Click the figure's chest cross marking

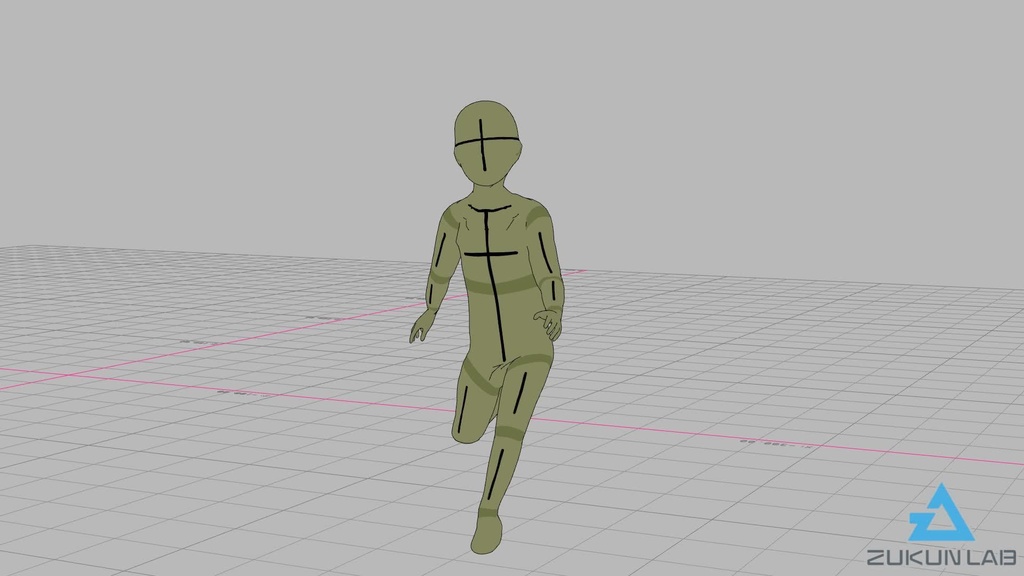point(491,253)
